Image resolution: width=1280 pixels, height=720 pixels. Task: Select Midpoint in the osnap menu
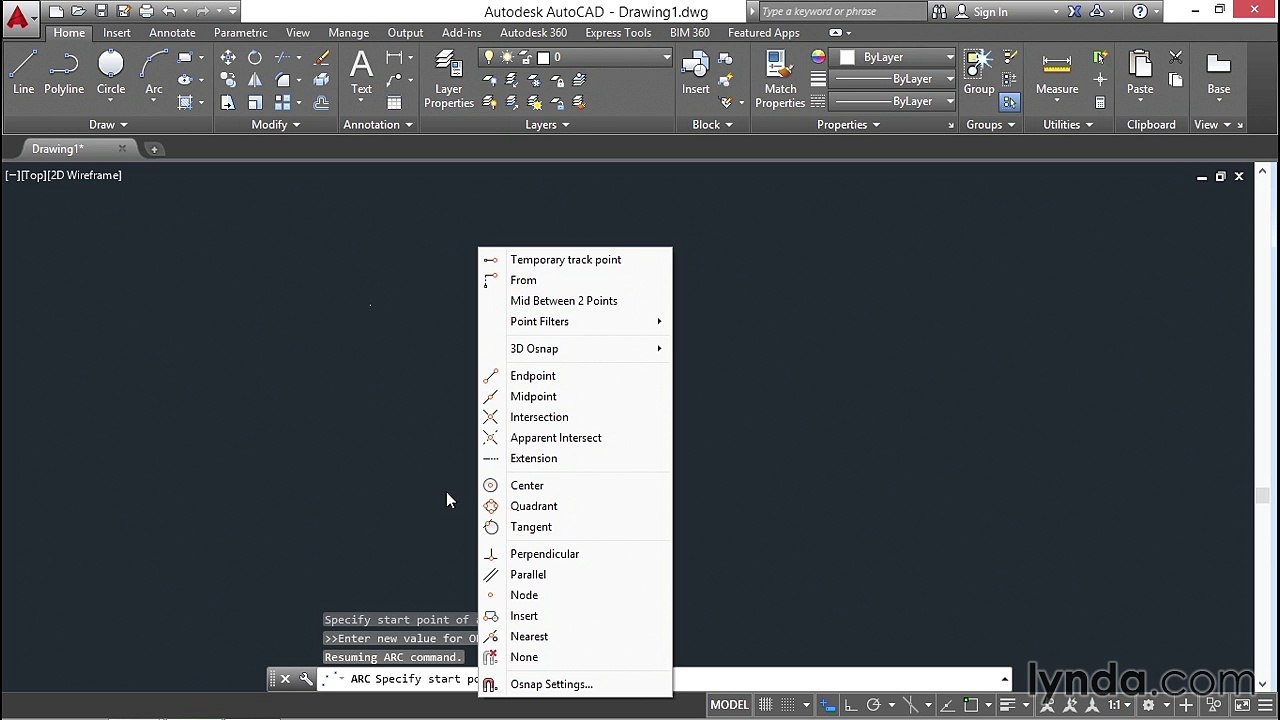[x=575, y=397]
